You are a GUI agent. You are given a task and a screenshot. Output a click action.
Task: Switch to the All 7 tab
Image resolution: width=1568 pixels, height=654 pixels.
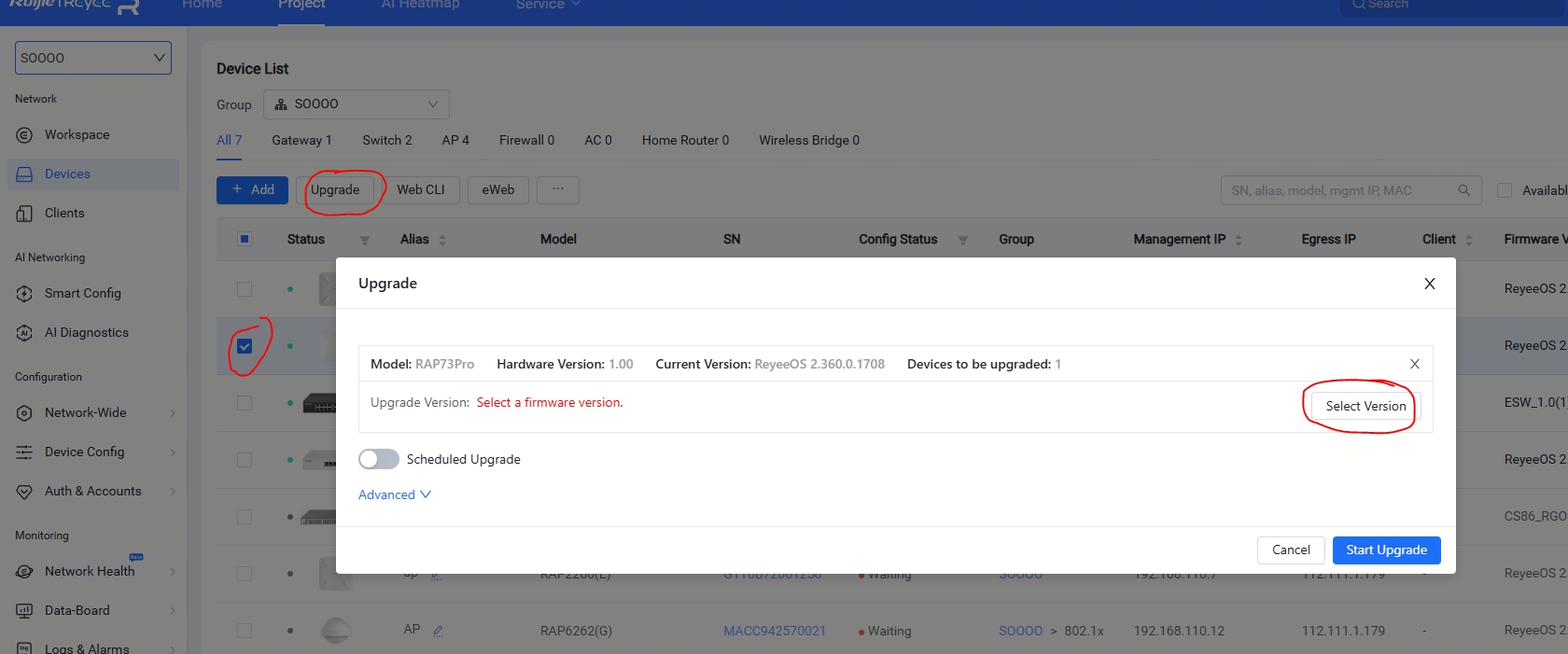click(230, 140)
